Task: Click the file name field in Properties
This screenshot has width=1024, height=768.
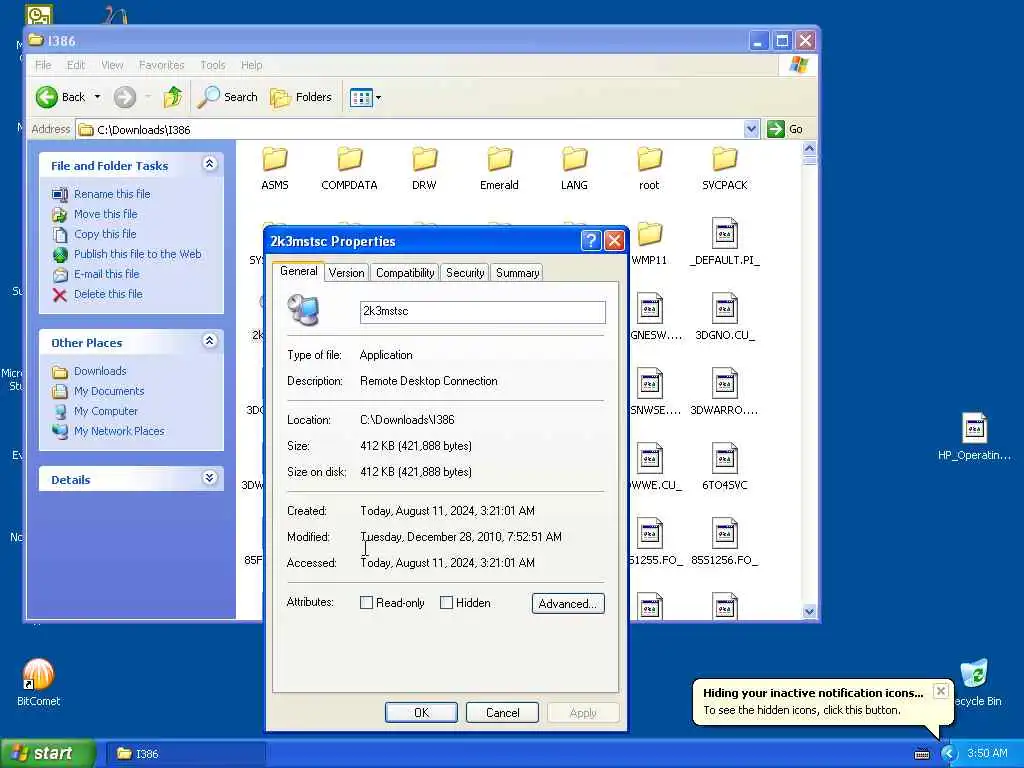Action: (x=483, y=312)
